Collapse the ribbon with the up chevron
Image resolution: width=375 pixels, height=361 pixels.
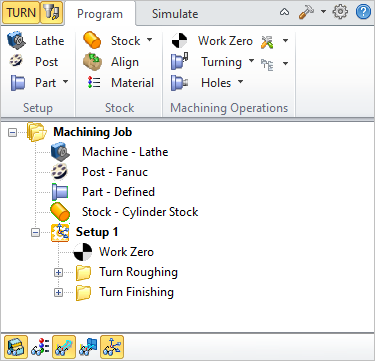point(284,12)
